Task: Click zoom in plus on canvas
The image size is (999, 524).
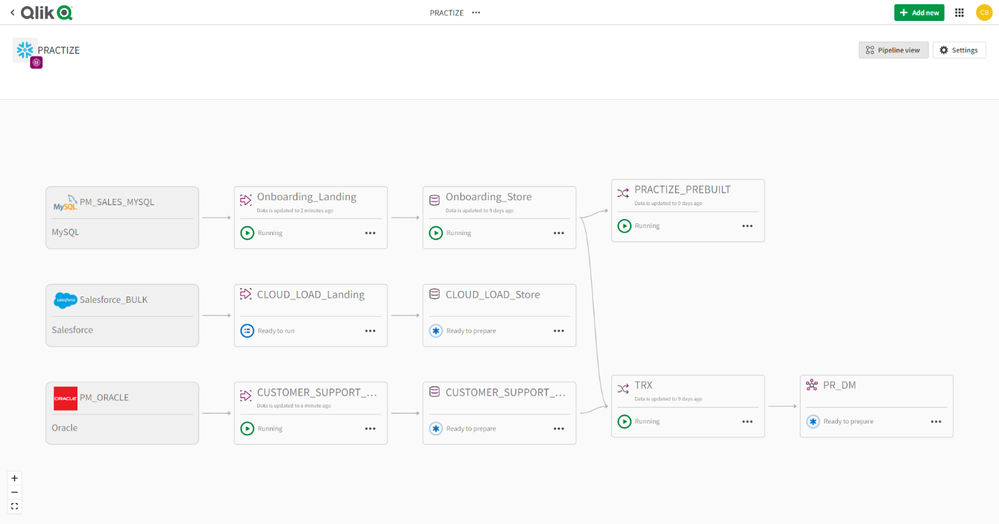Action: coord(14,478)
